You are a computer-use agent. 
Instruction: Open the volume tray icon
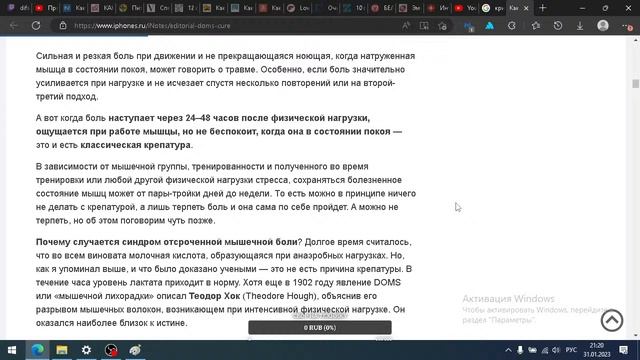tap(556, 350)
